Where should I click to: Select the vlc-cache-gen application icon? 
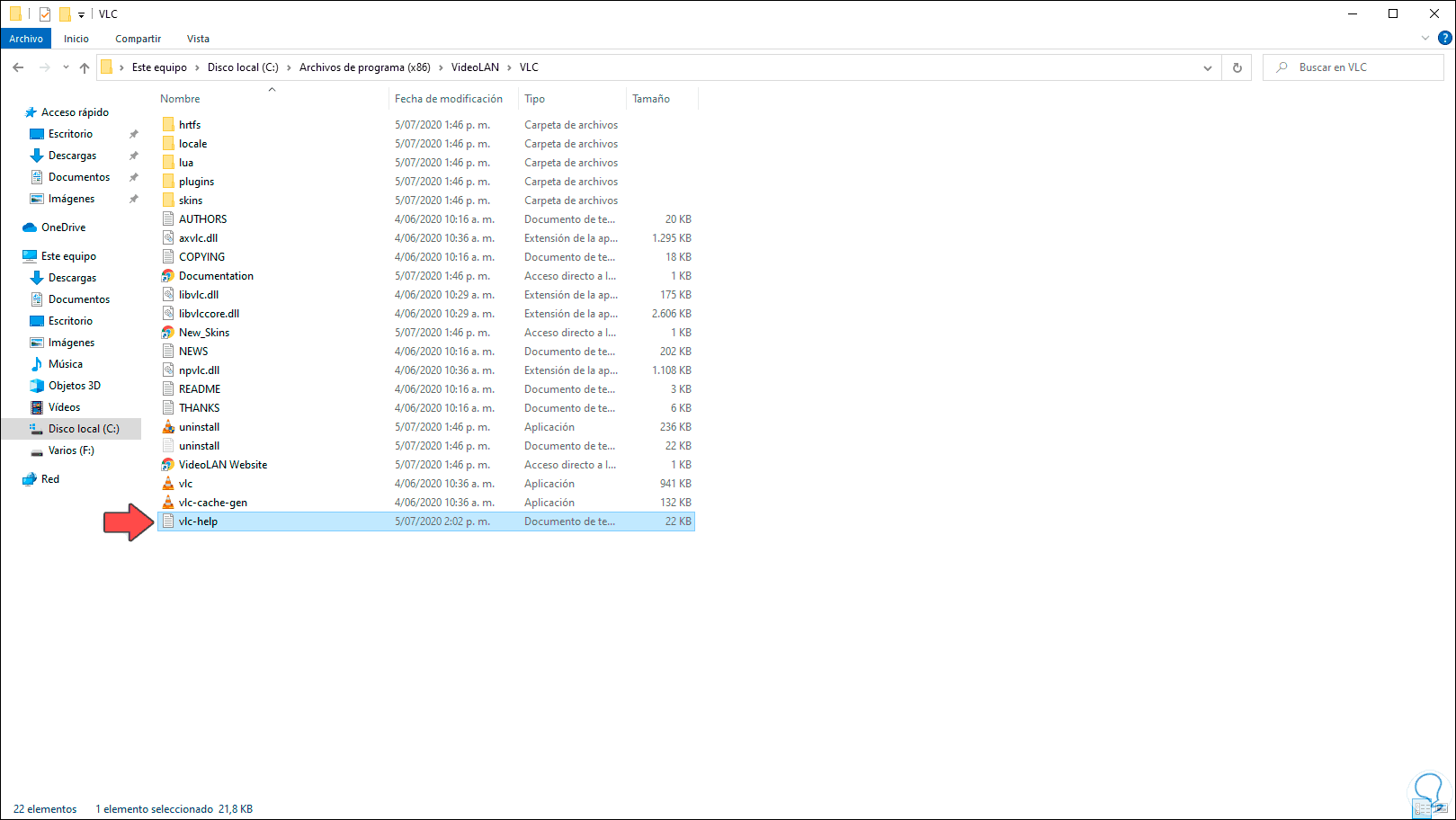(168, 503)
